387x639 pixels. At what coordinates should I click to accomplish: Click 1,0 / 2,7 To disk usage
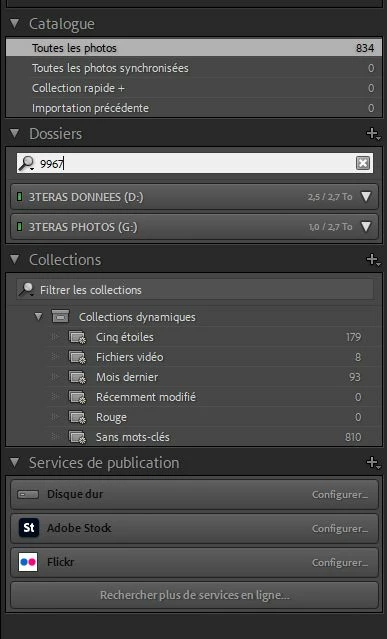click(330, 227)
